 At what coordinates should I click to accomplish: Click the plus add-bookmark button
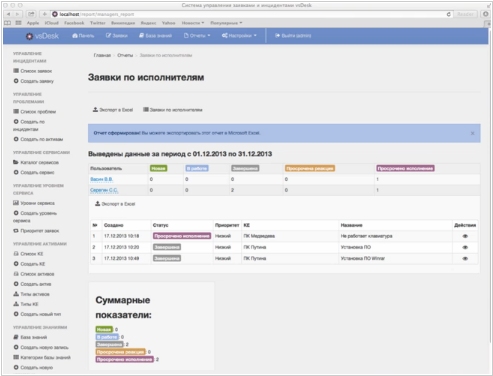44,14
